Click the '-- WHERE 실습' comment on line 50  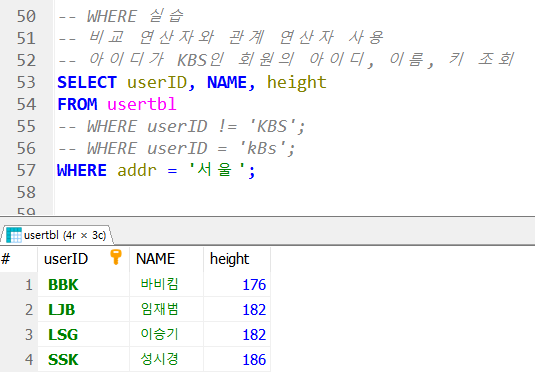pyautogui.click(x=121, y=16)
